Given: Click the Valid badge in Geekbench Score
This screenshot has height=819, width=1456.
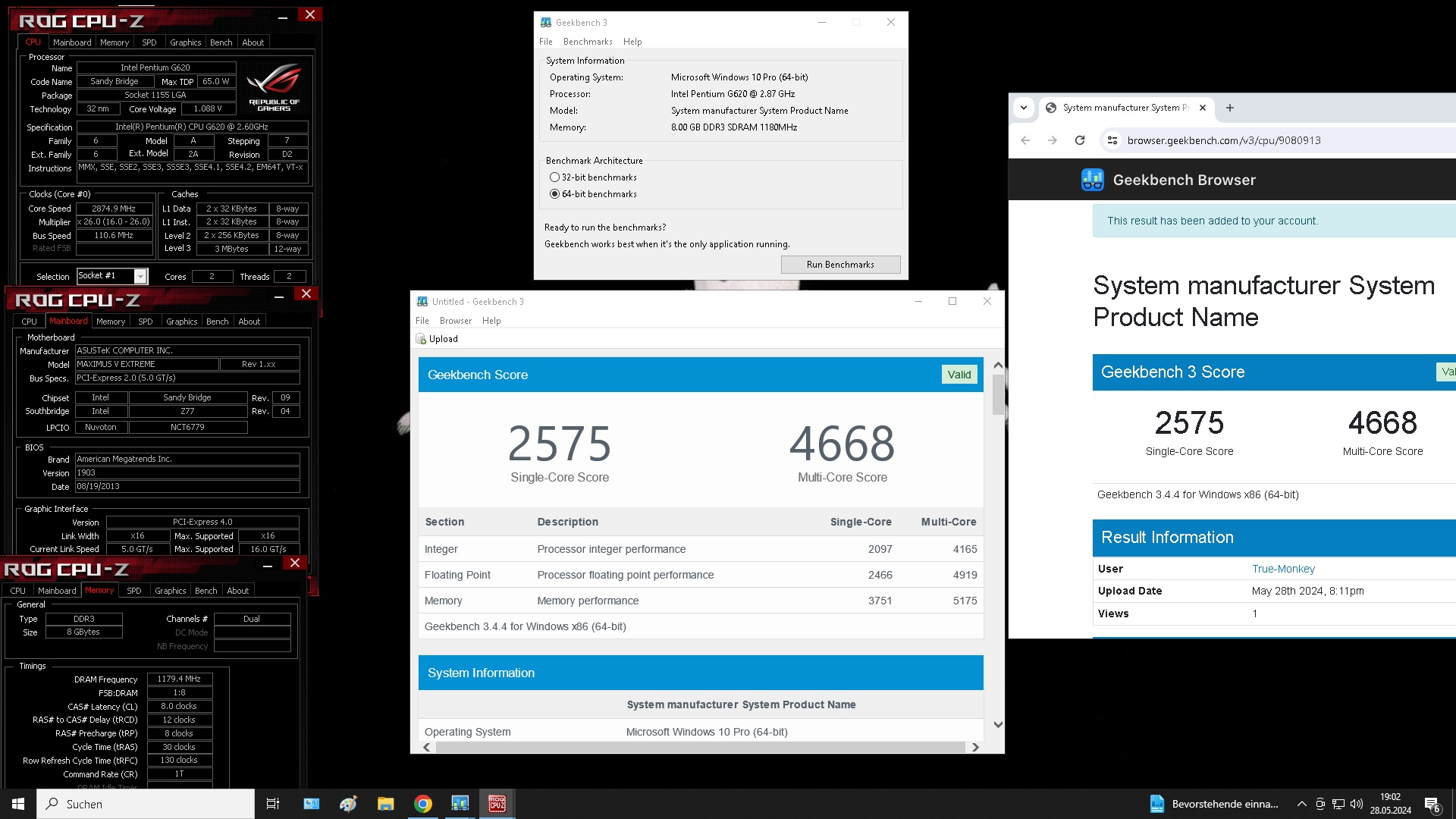Looking at the screenshot, I should pyautogui.click(x=959, y=375).
